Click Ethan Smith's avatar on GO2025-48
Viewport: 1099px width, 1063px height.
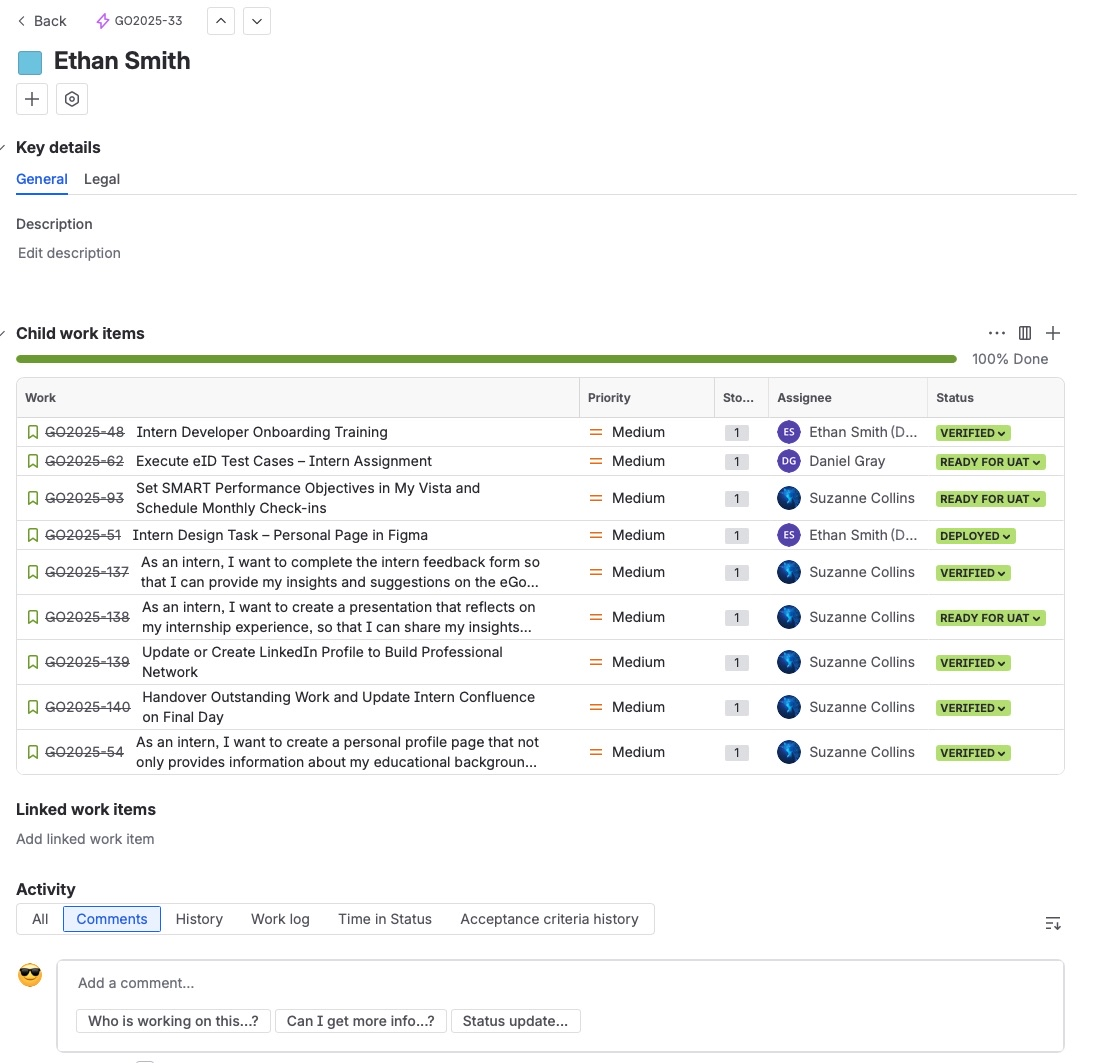pos(789,432)
